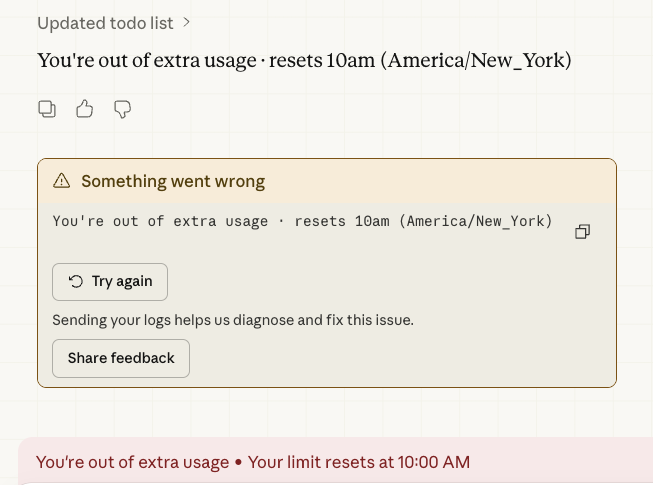This screenshot has width=653, height=485.
Task: Give the response a thumbs down
Action: click(122, 109)
